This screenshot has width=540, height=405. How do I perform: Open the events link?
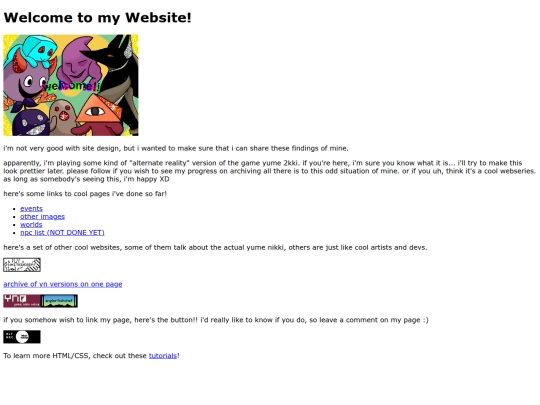pyautogui.click(x=31, y=208)
